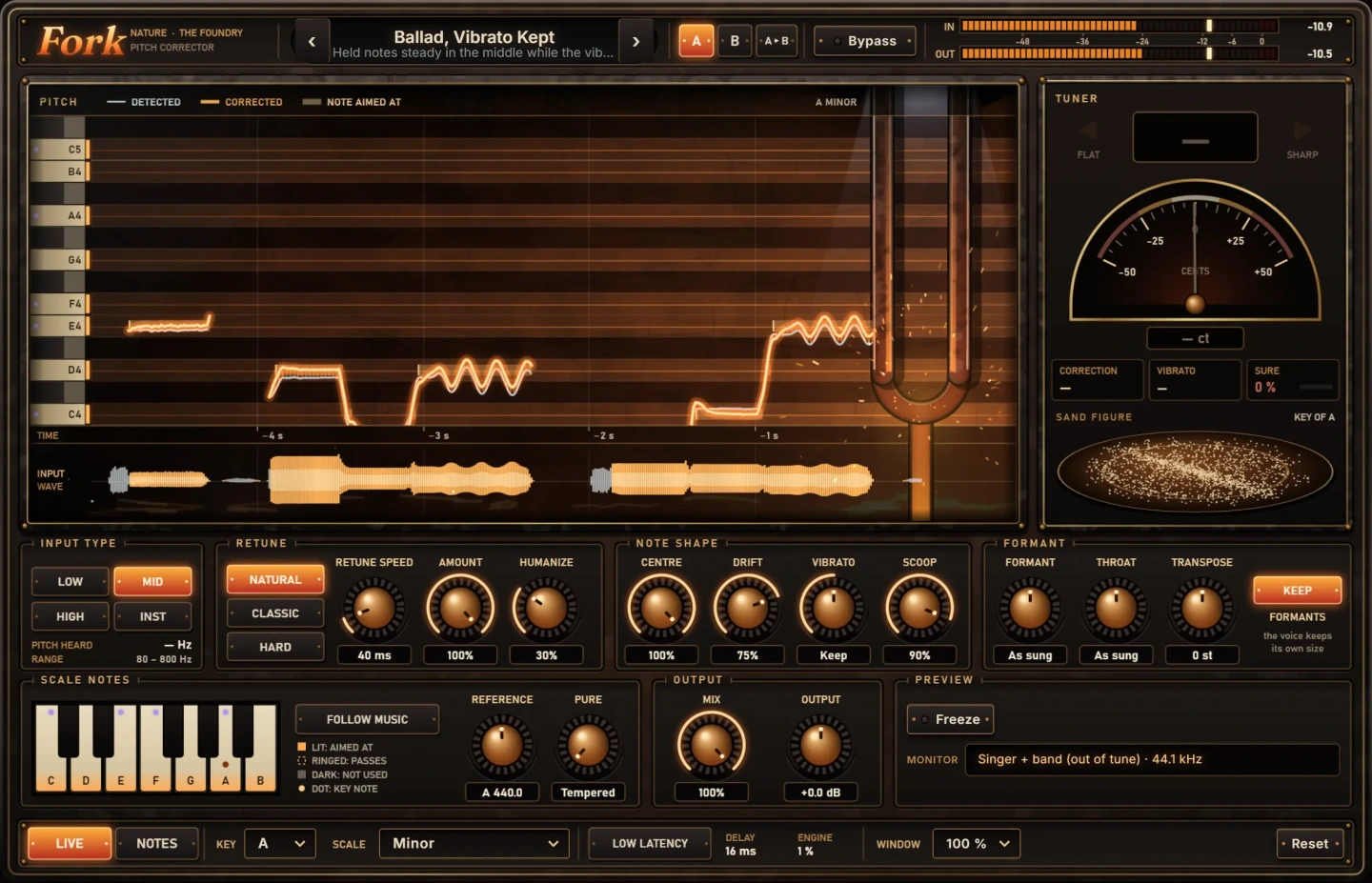
Task: Click the Follow Music button
Action: coord(367,719)
